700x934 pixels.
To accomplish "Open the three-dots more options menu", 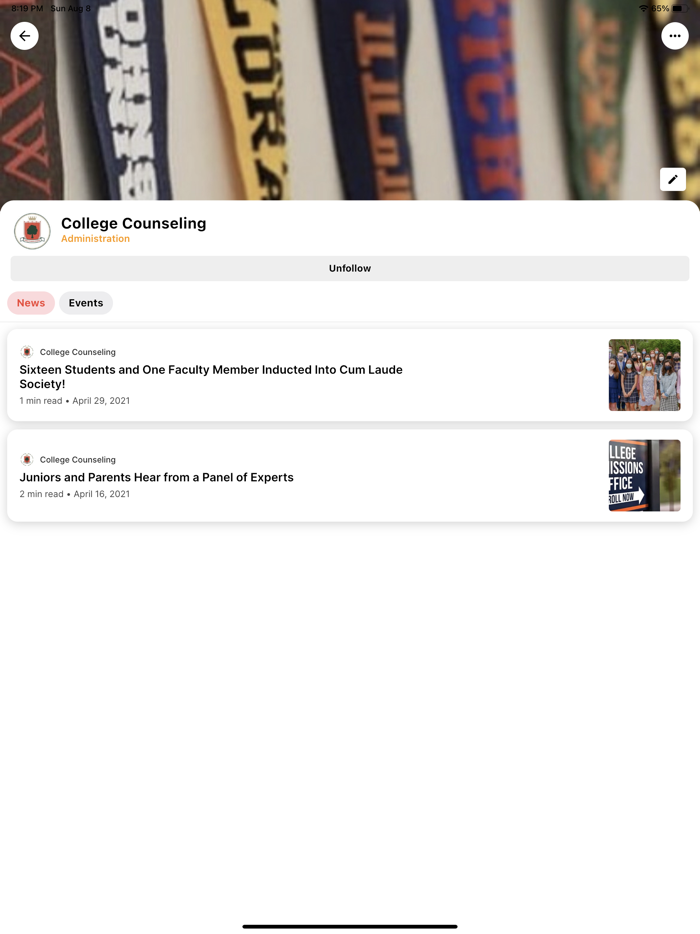I will [674, 36].
